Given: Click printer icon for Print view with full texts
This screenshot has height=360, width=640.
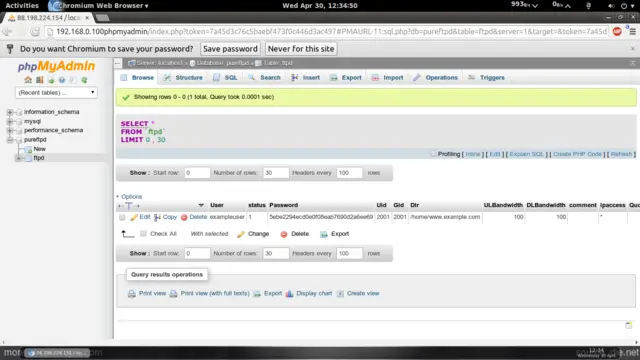Looking at the screenshot, I should coord(173,293).
